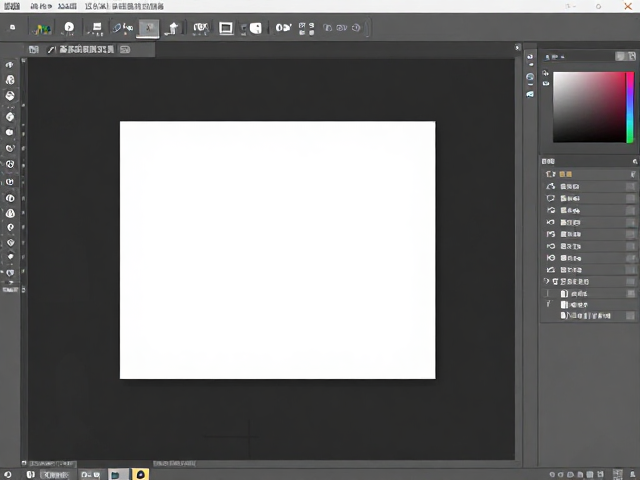
Task: Click the white circle arrow icon in top toolbar
Action: point(69,27)
